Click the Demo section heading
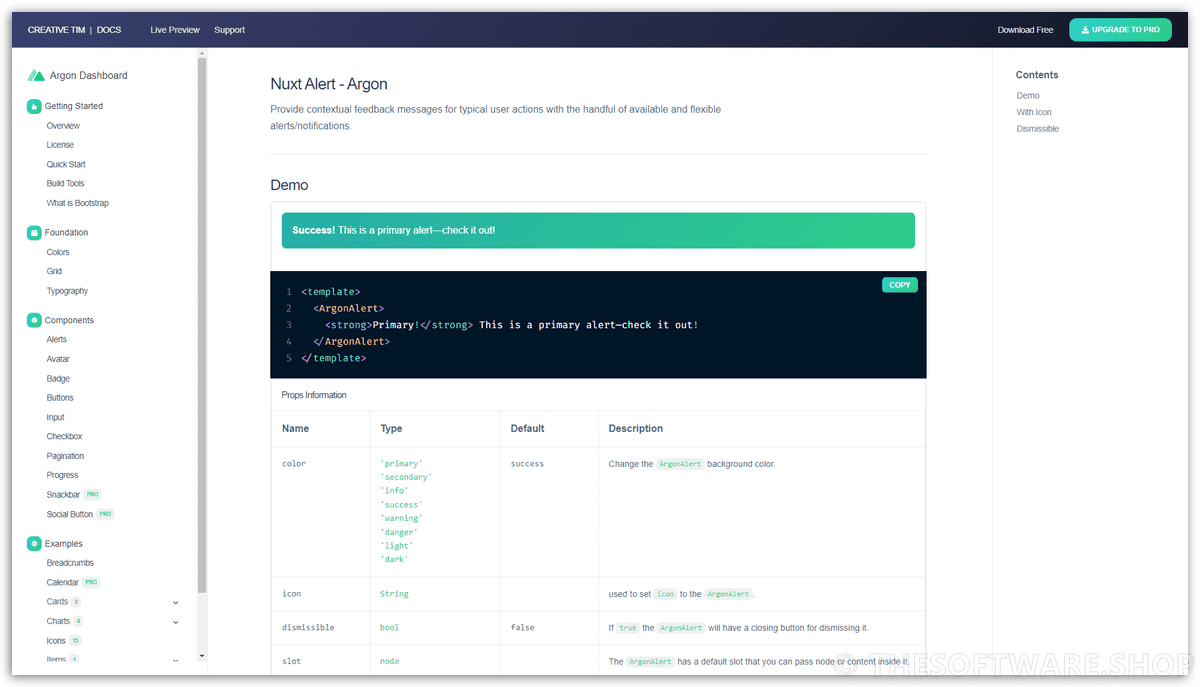Viewport: 1200px width, 687px height. [x=289, y=185]
